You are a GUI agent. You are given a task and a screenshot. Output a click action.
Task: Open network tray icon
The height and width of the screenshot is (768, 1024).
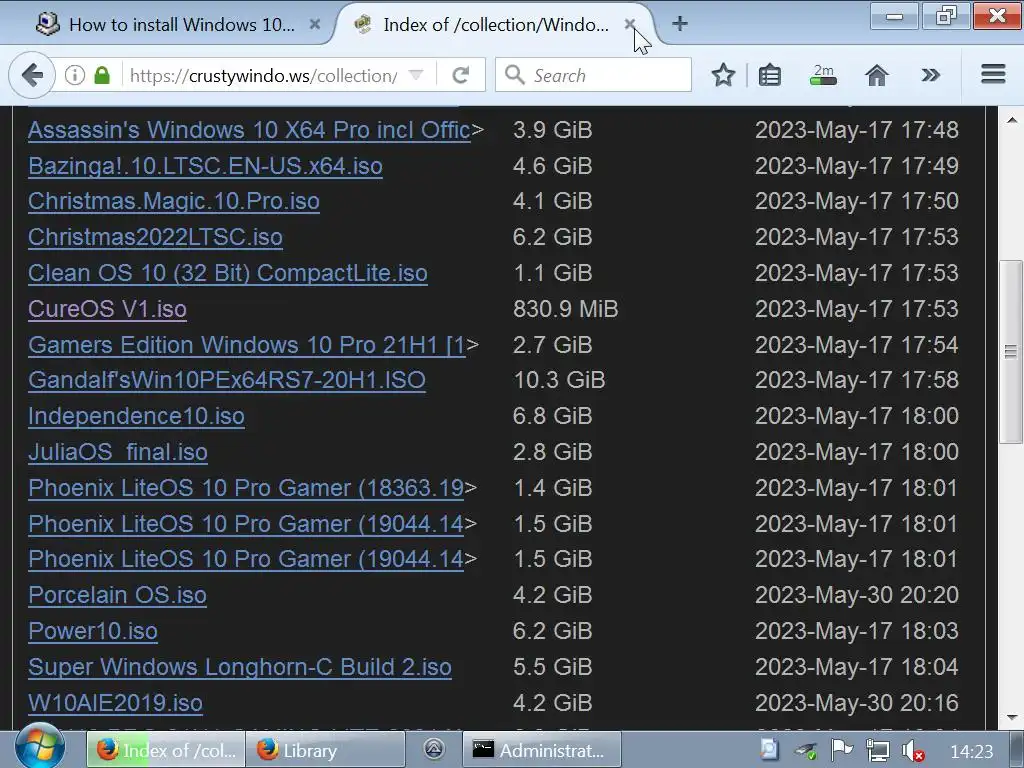click(877, 750)
